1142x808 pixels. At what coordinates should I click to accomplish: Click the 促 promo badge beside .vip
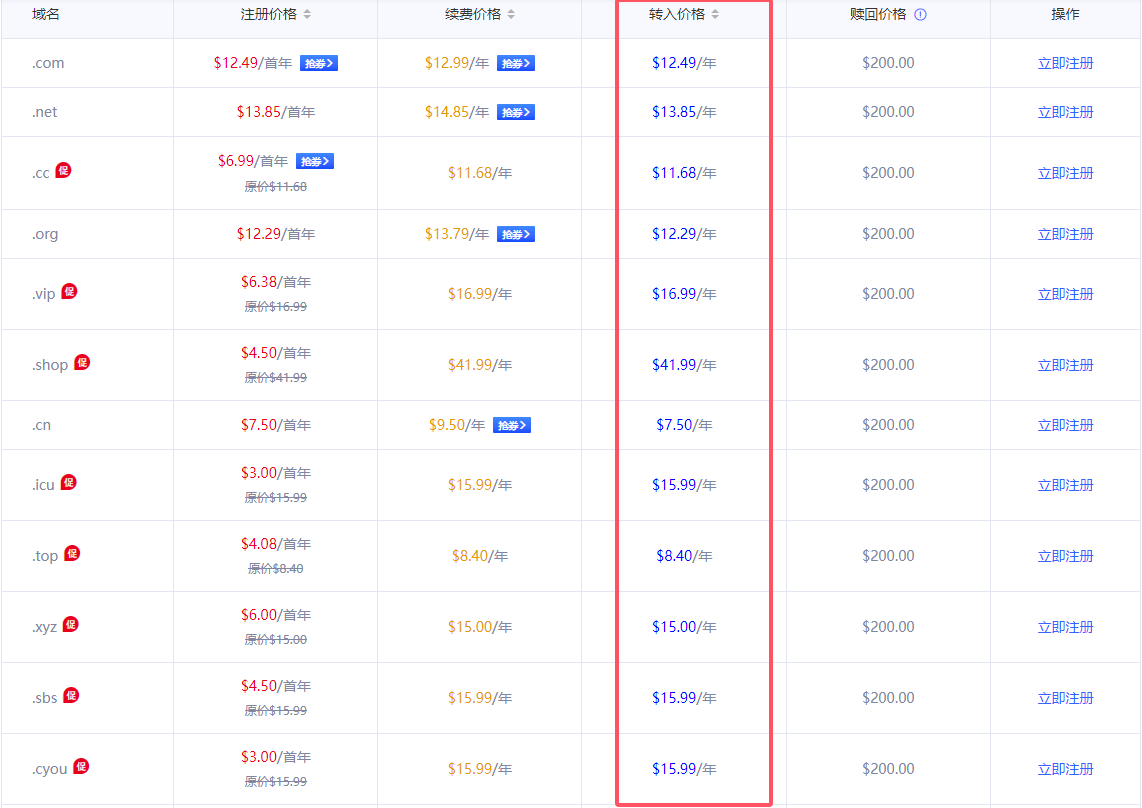point(69,291)
